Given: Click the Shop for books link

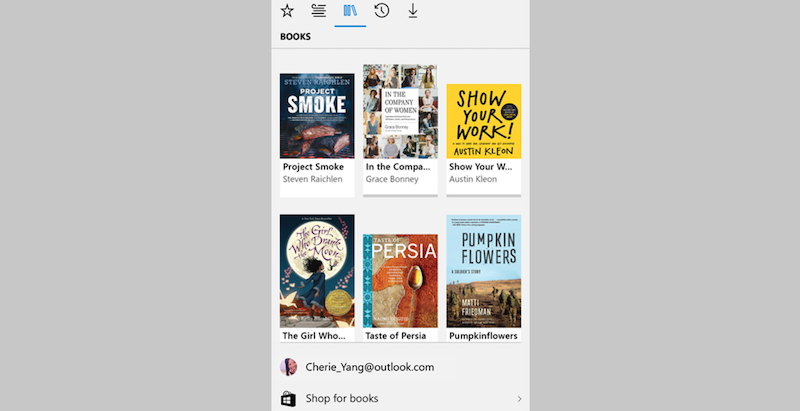Looking at the screenshot, I should 342,399.
